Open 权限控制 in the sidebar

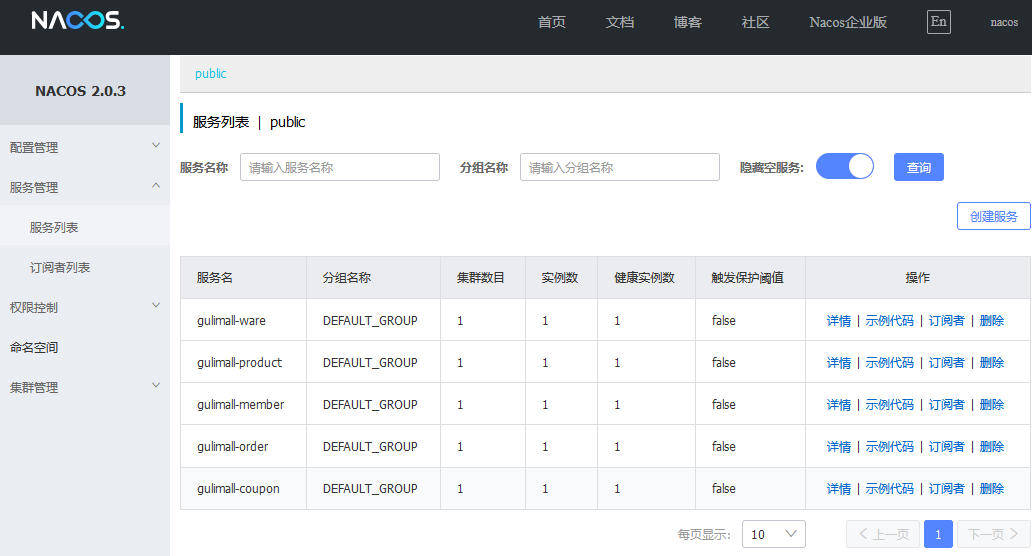click(34, 308)
